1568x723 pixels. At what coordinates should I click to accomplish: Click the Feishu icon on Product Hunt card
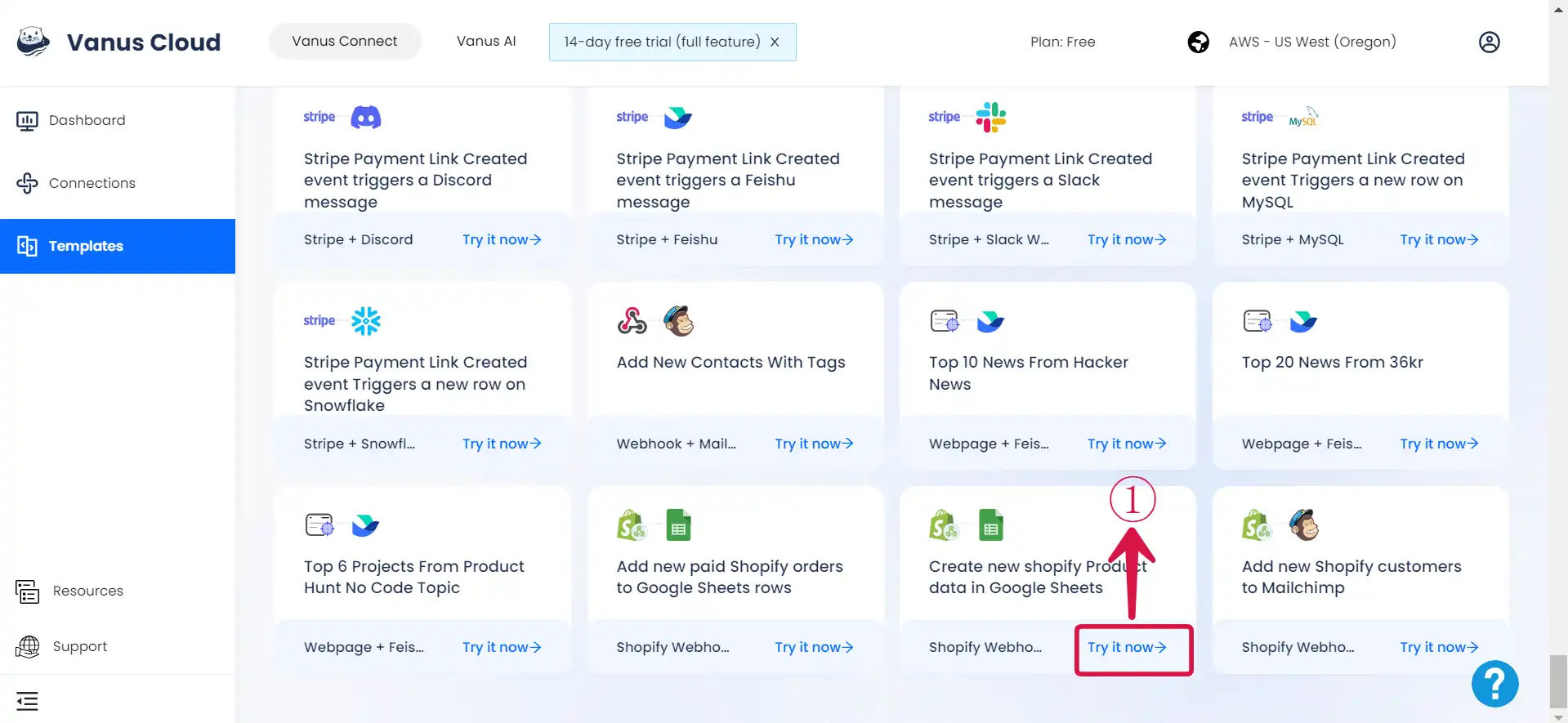pyautogui.click(x=365, y=525)
